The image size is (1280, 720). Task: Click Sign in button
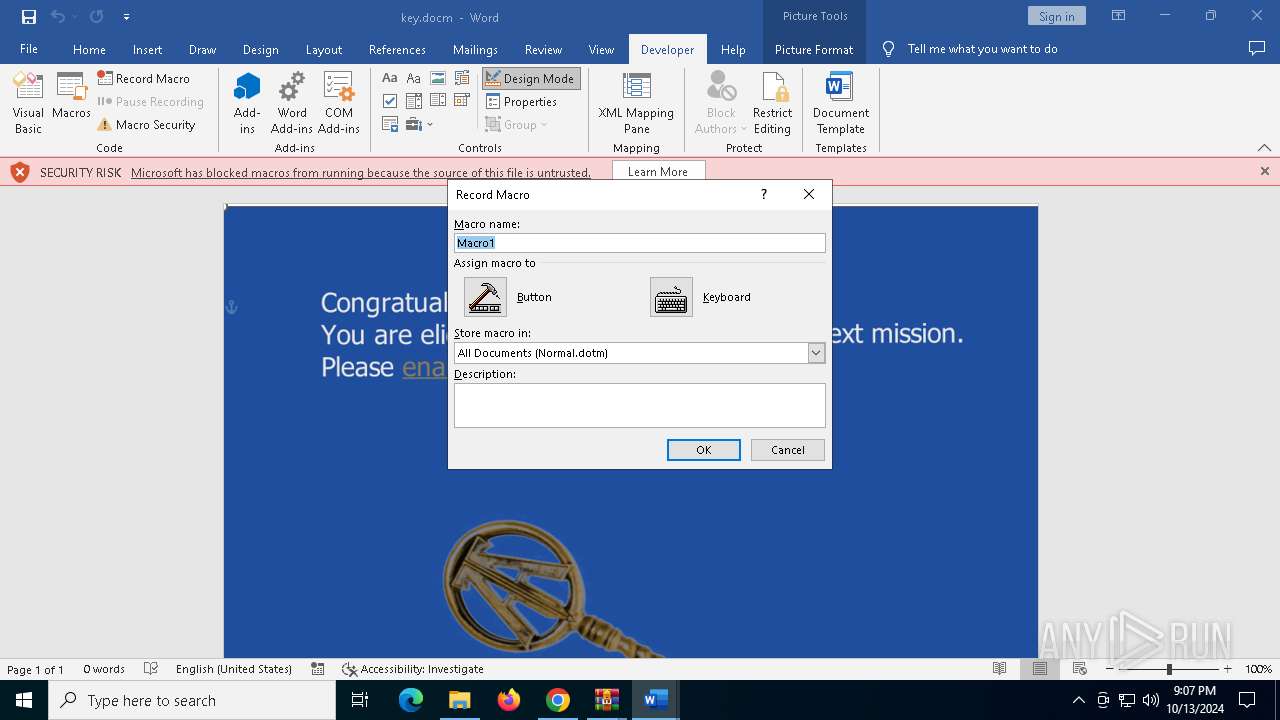1056,16
